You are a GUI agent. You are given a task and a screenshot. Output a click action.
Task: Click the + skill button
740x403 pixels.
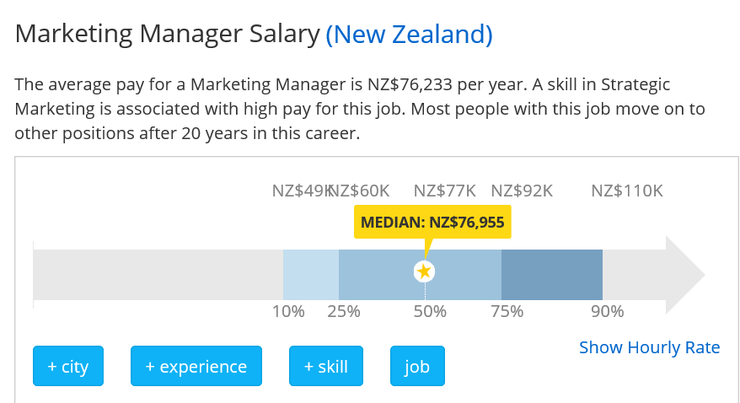[326, 366]
